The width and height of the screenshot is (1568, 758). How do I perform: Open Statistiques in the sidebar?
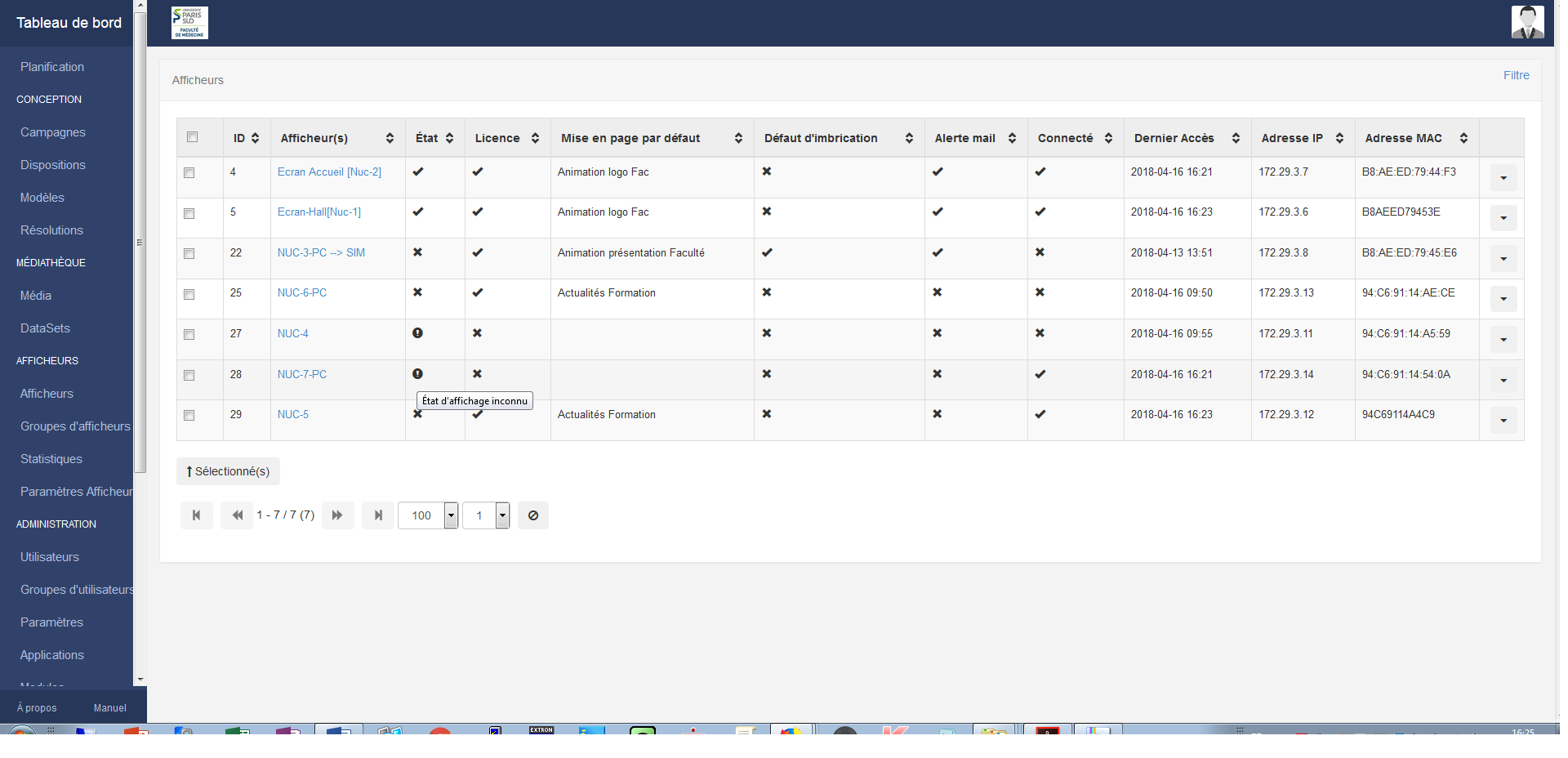click(x=51, y=459)
